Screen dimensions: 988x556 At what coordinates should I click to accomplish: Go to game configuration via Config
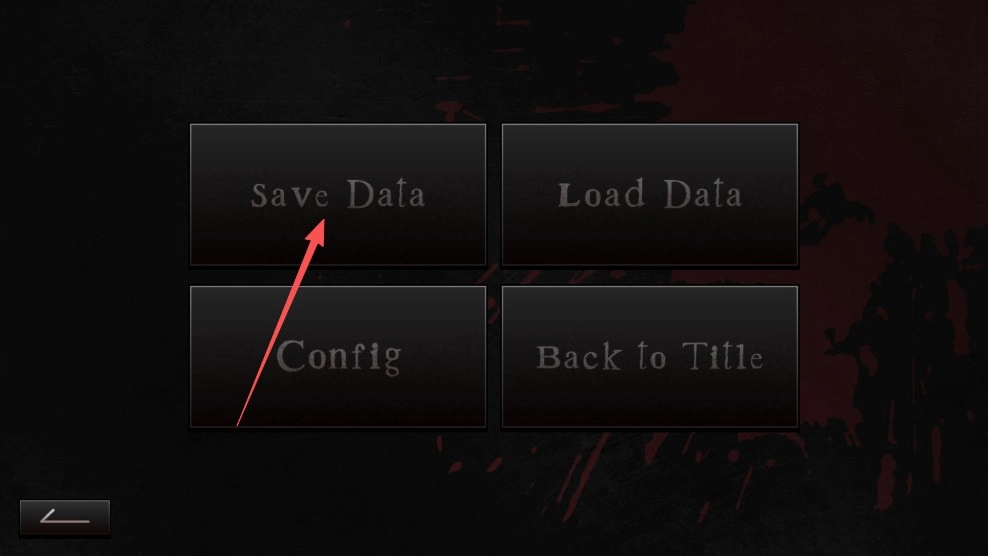click(338, 357)
